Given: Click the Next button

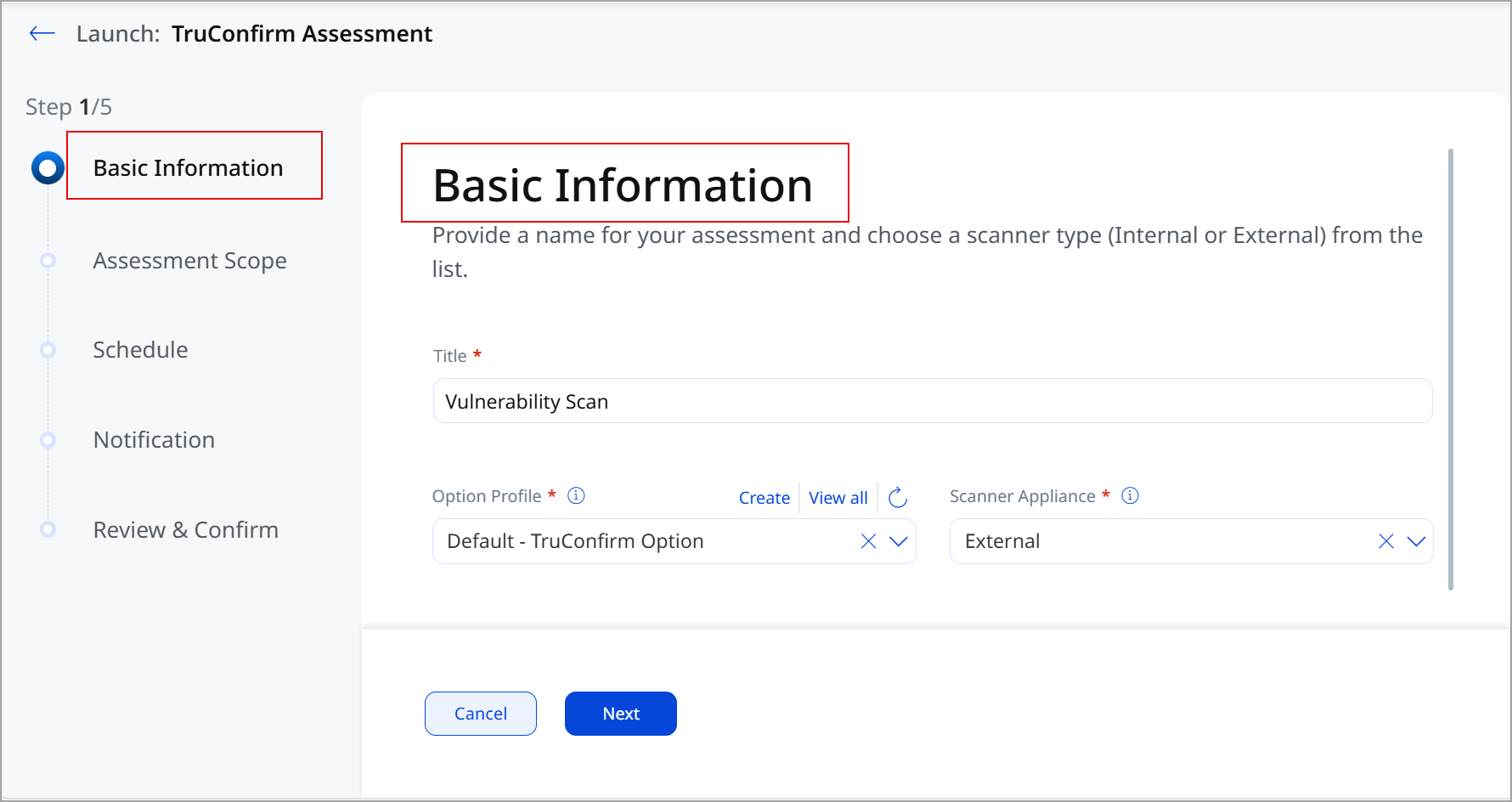Looking at the screenshot, I should 621,714.
